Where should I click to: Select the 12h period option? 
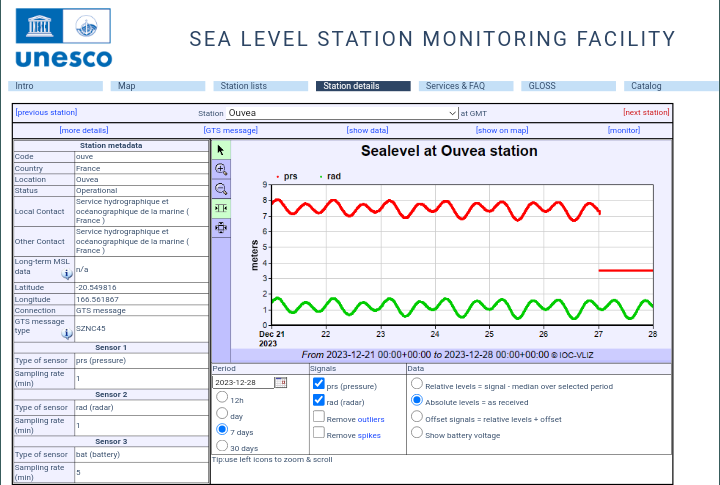click(222, 396)
